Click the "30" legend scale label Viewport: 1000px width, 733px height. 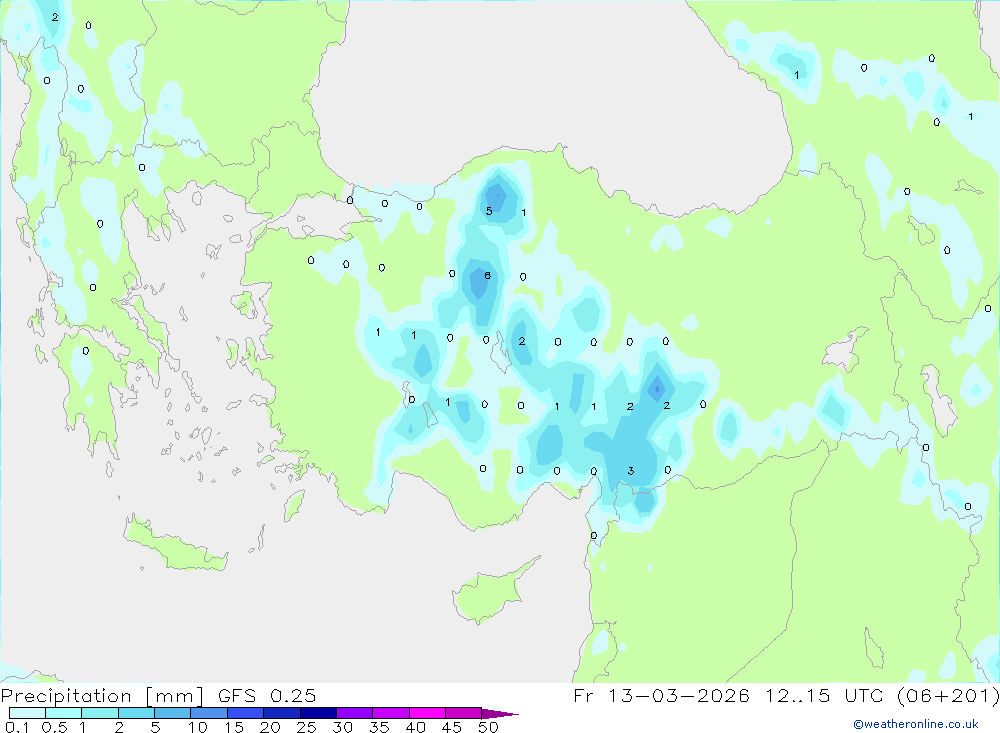tap(342, 727)
